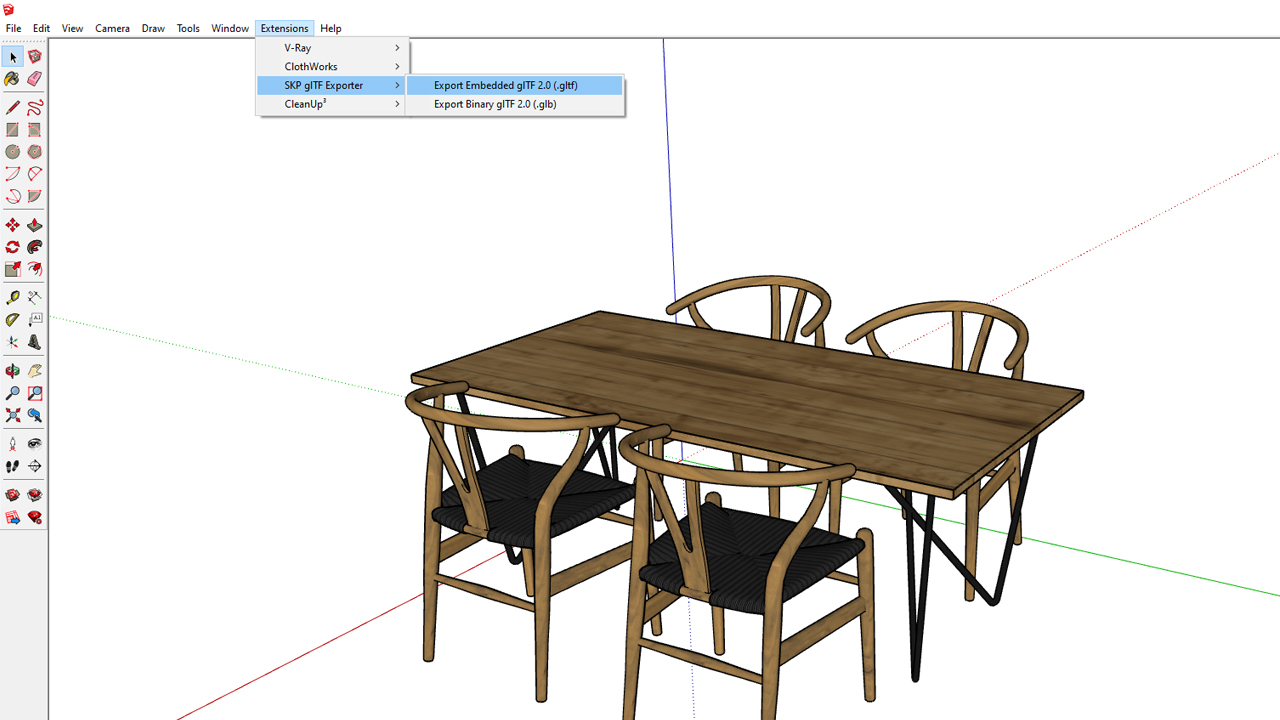Screen dimensions: 1280x720
Task: Choose Export Binary glTF 2.0 (.glb)
Action: [x=515, y=104]
